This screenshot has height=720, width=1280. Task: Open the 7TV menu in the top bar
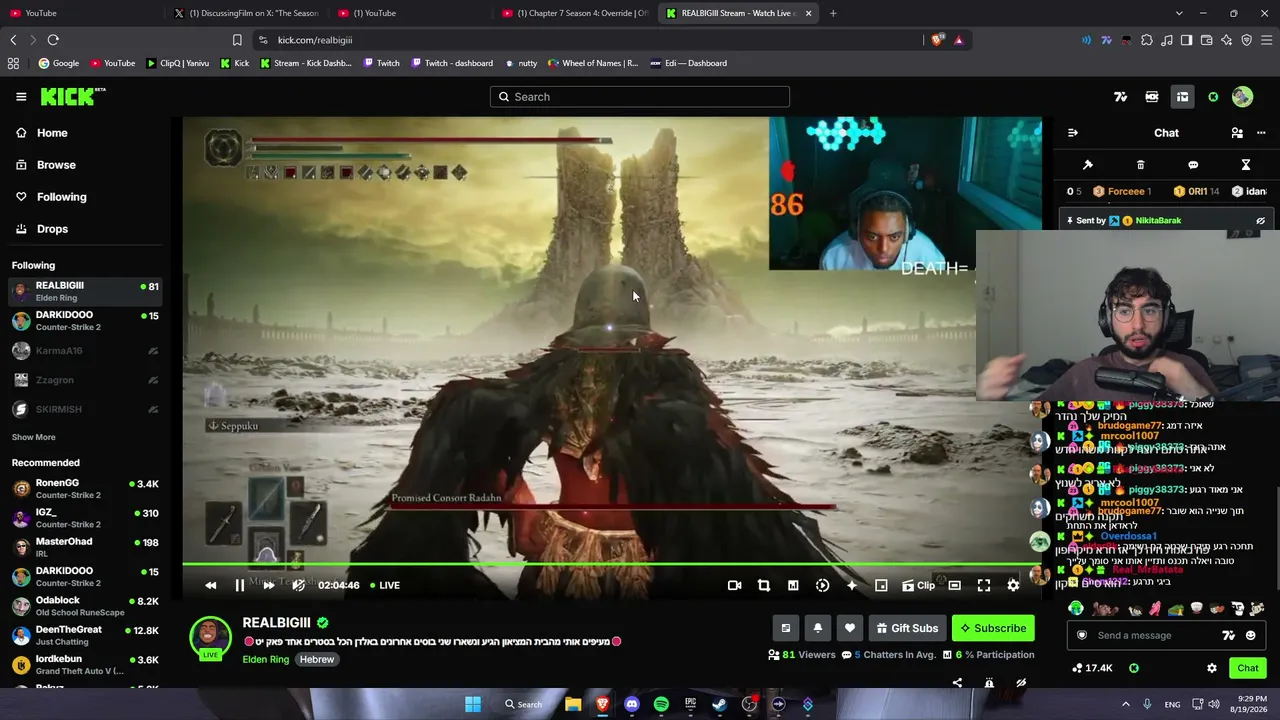(x=1120, y=97)
